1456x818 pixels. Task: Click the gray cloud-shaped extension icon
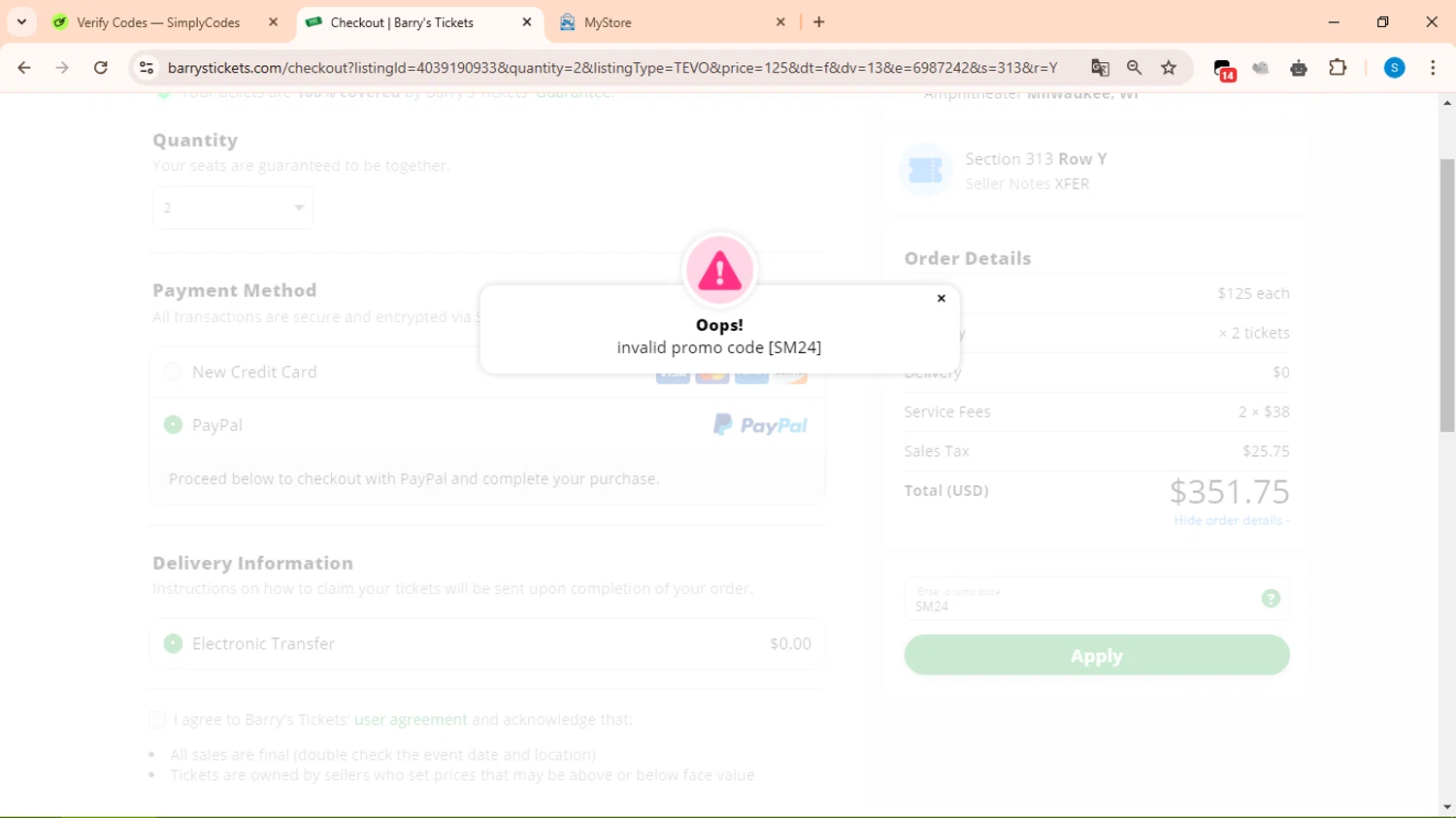1261,68
